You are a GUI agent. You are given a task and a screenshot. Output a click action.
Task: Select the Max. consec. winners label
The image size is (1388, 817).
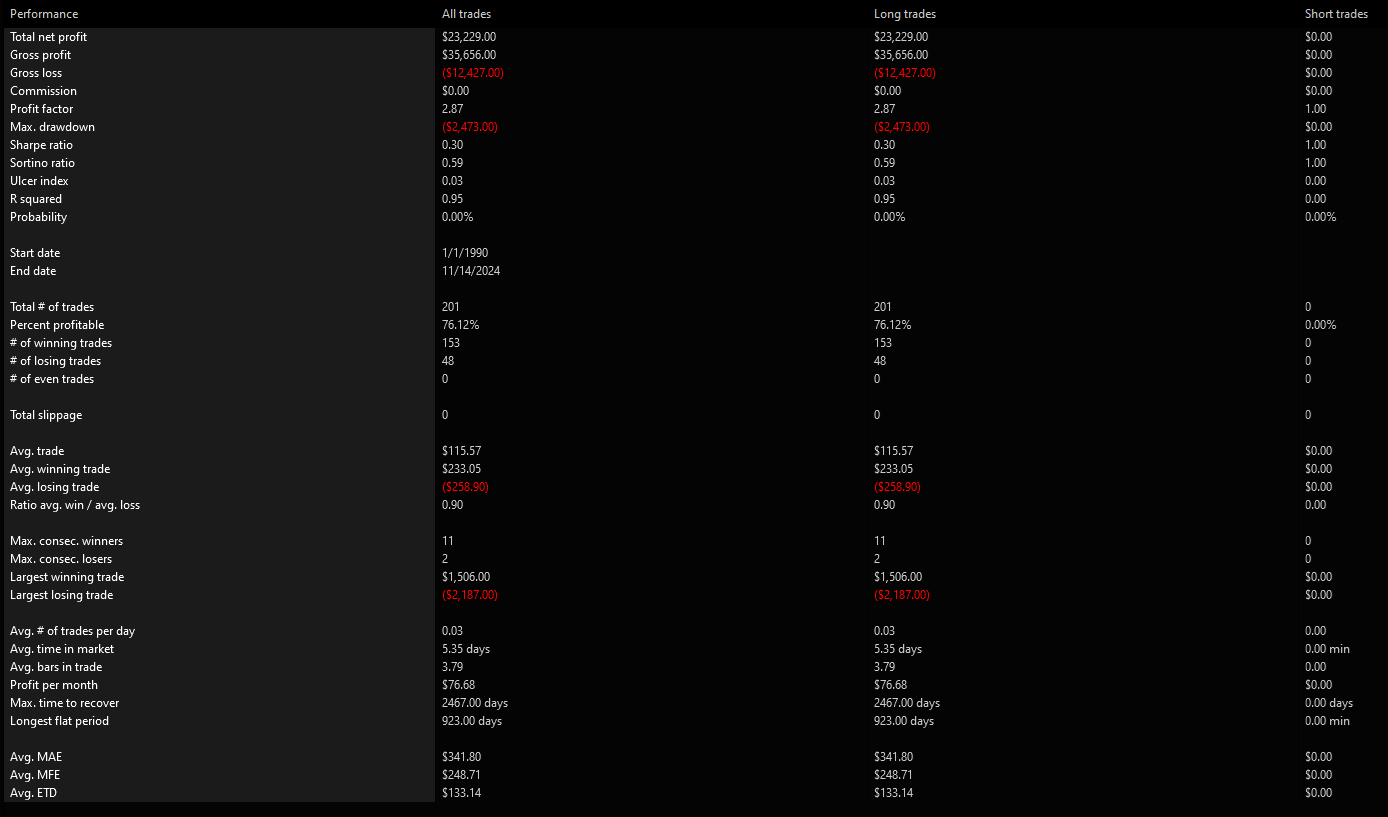pos(67,541)
